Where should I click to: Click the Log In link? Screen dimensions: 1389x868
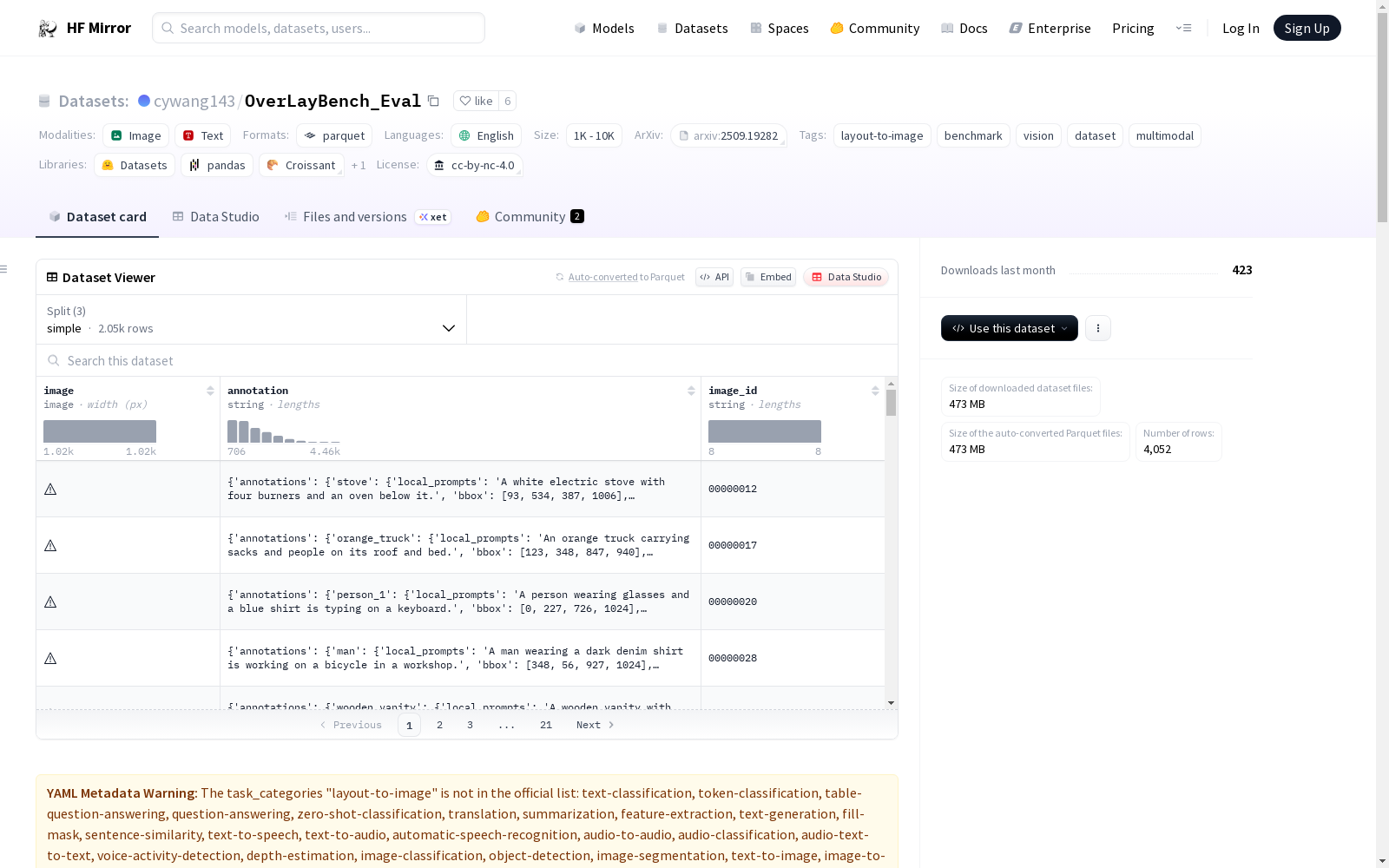pyautogui.click(x=1241, y=29)
